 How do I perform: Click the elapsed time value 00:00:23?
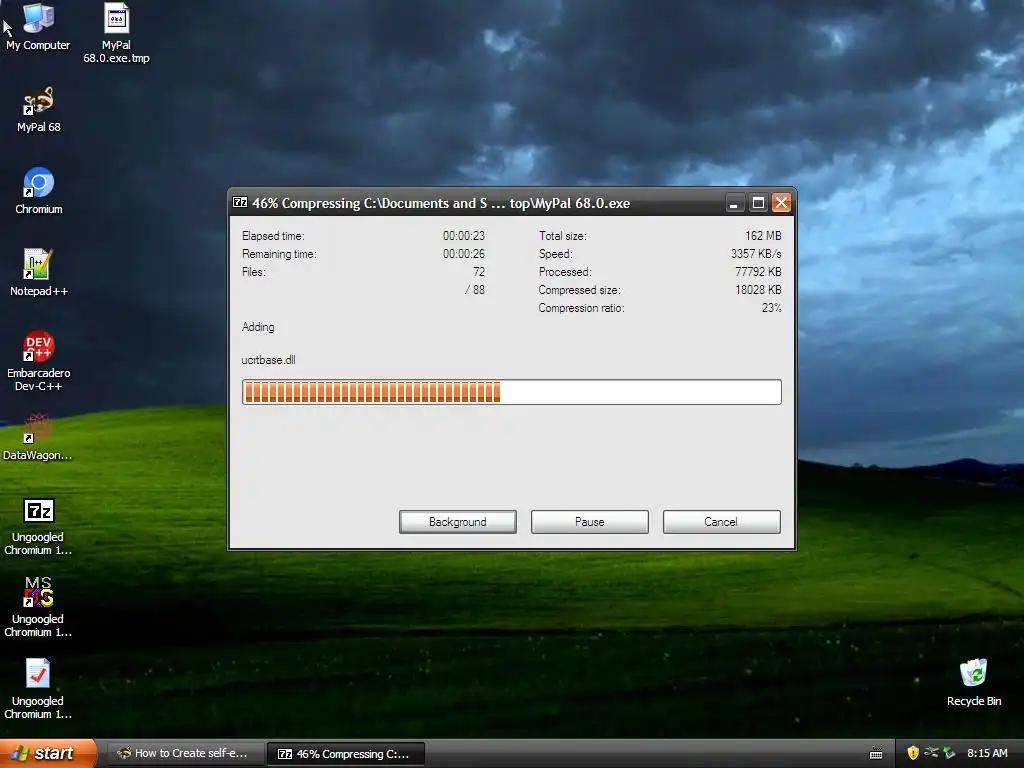click(x=464, y=236)
